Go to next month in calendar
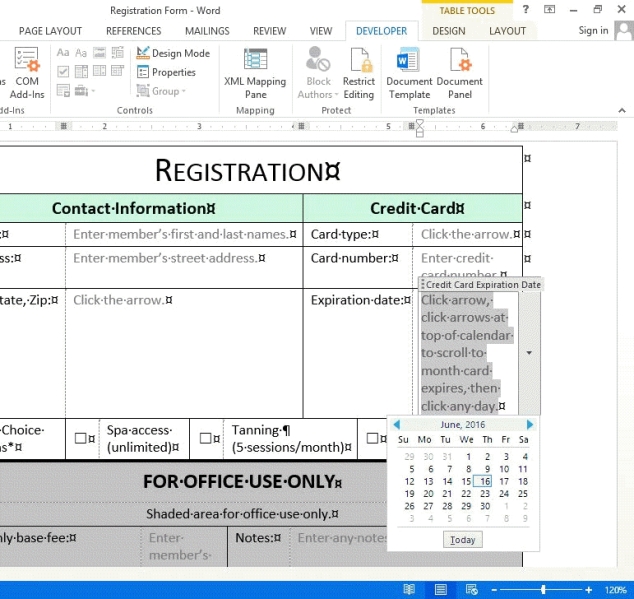The width and height of the screenshot is (634, 599). pos(530,424)
